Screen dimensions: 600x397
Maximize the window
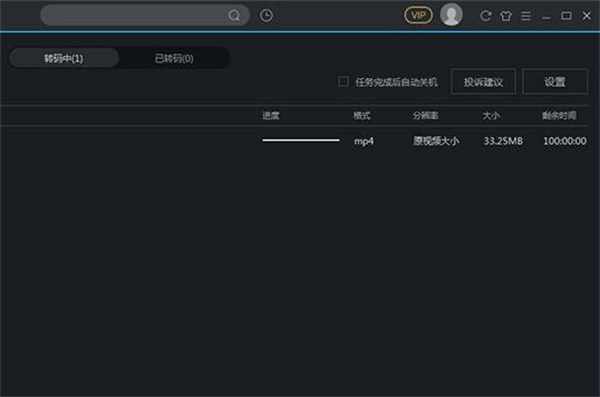click(x=566, y=16)
